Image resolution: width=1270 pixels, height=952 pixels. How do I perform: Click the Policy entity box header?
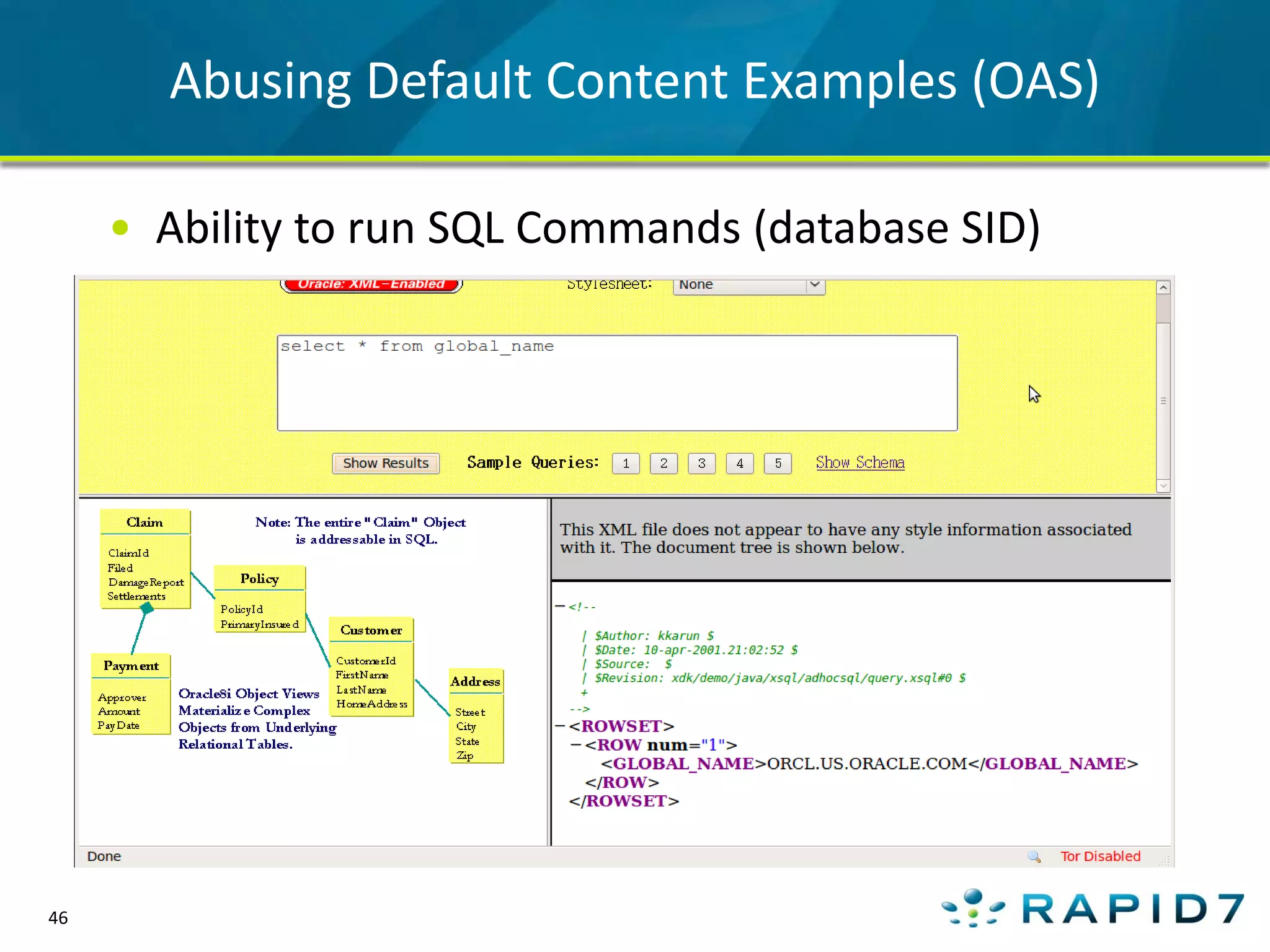click(x=260, y=578)
